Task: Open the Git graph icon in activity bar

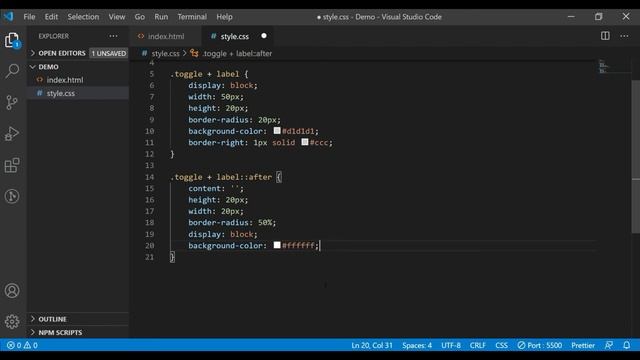Action: 12,196
